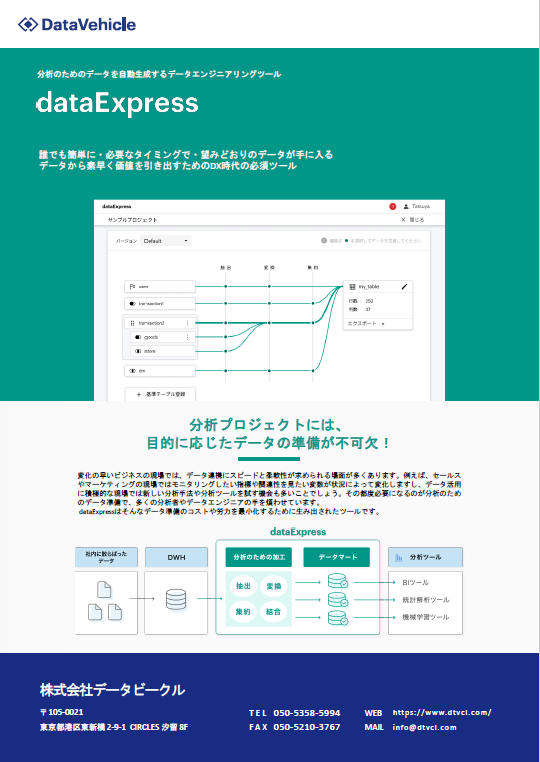This screenshot has width=540, height=762.
Task: Expand the エクスポート dropdown
Action: click(x=366, y=323)
